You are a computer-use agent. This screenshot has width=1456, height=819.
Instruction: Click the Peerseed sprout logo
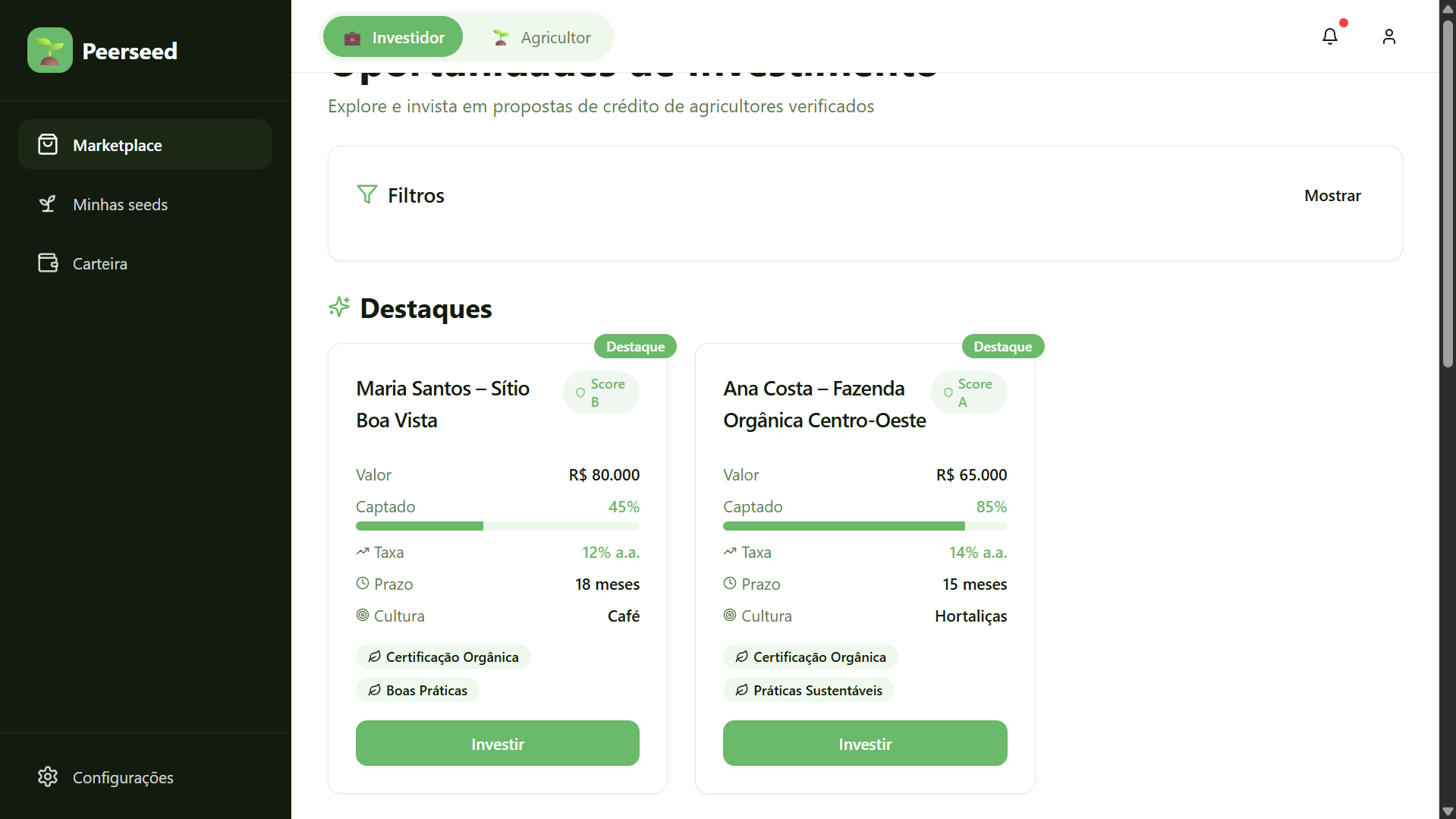tap(50, 50)
